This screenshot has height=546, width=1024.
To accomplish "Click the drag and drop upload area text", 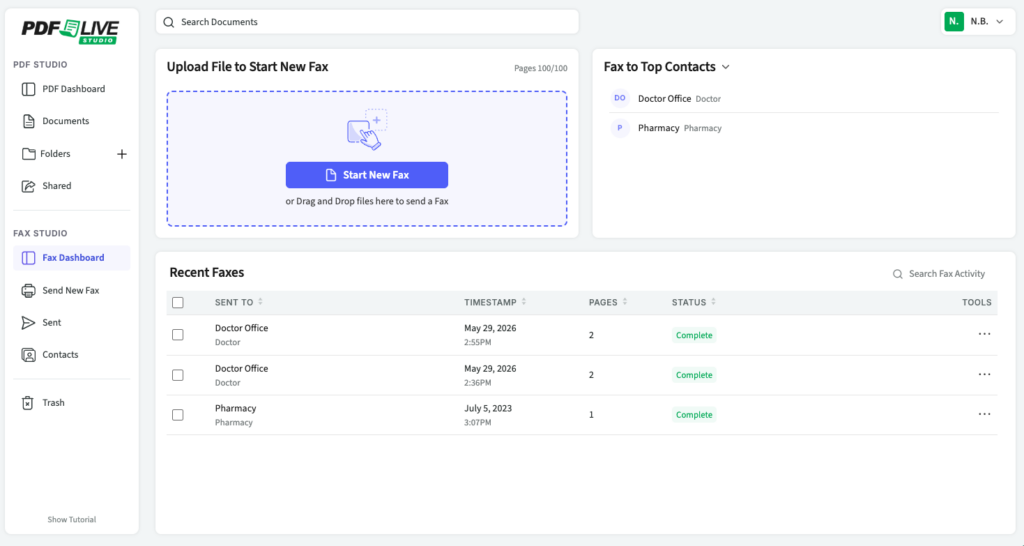I will (x=367, y=201).
